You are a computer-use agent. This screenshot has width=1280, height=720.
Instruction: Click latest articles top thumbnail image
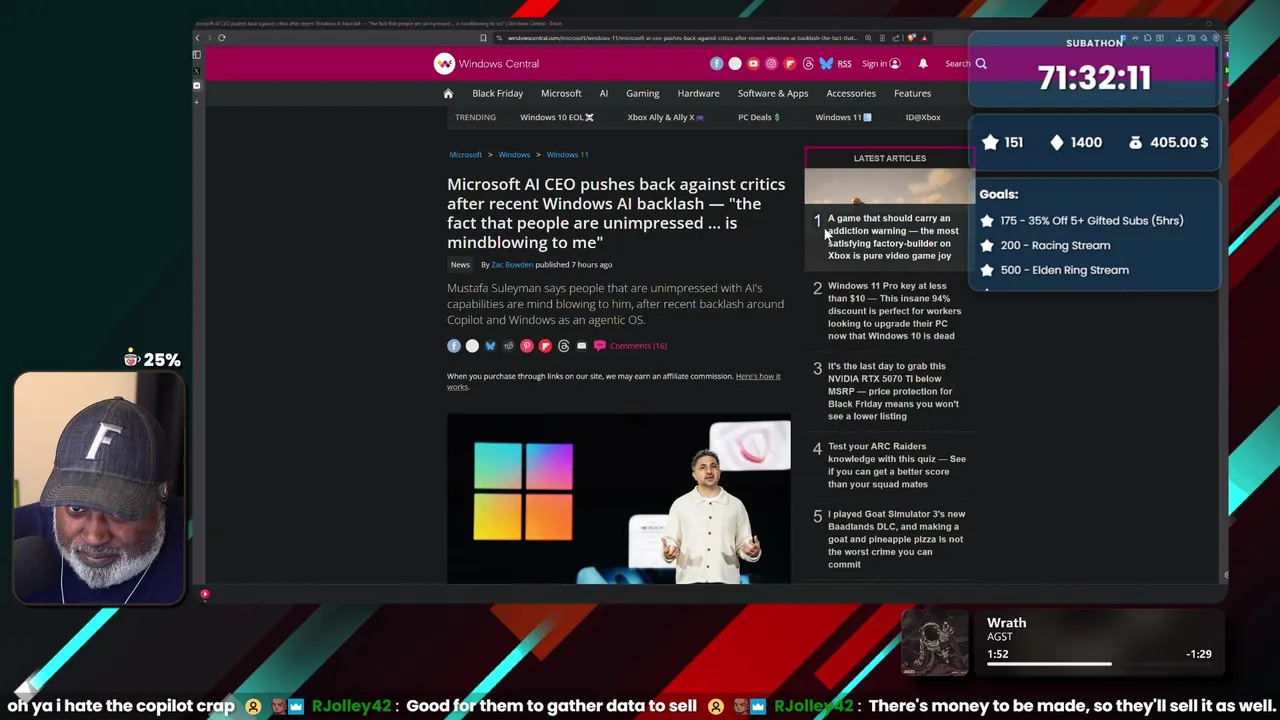tap(889, 186)
